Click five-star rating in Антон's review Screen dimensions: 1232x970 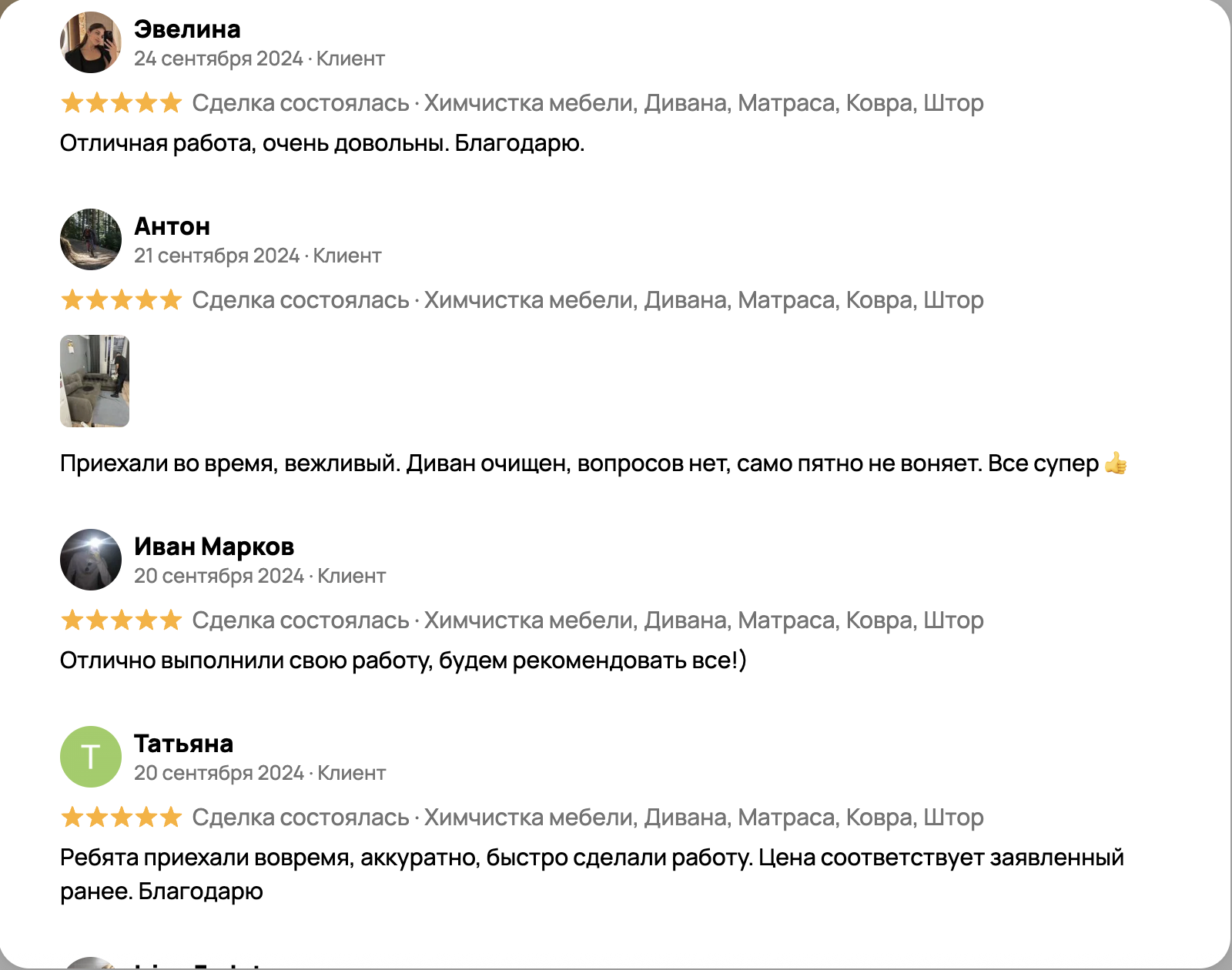(x=121, y=299)
